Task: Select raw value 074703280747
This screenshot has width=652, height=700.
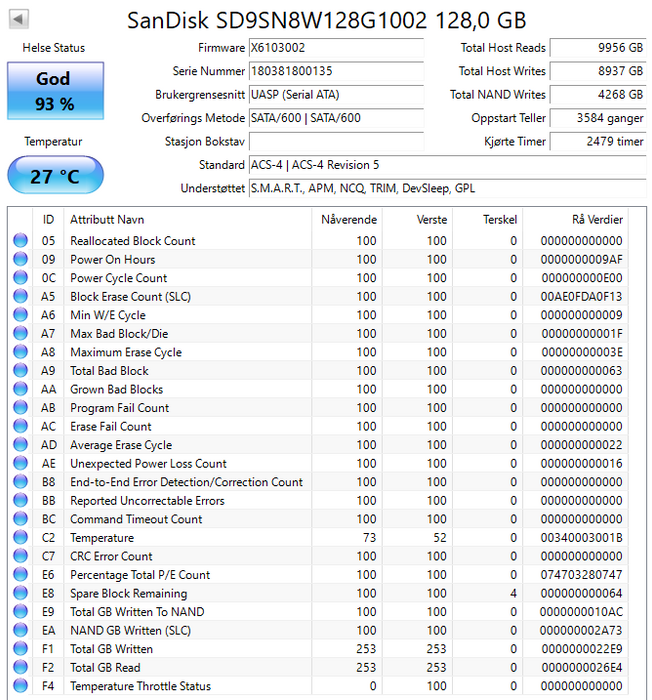Action: click(x=581, y=575)
